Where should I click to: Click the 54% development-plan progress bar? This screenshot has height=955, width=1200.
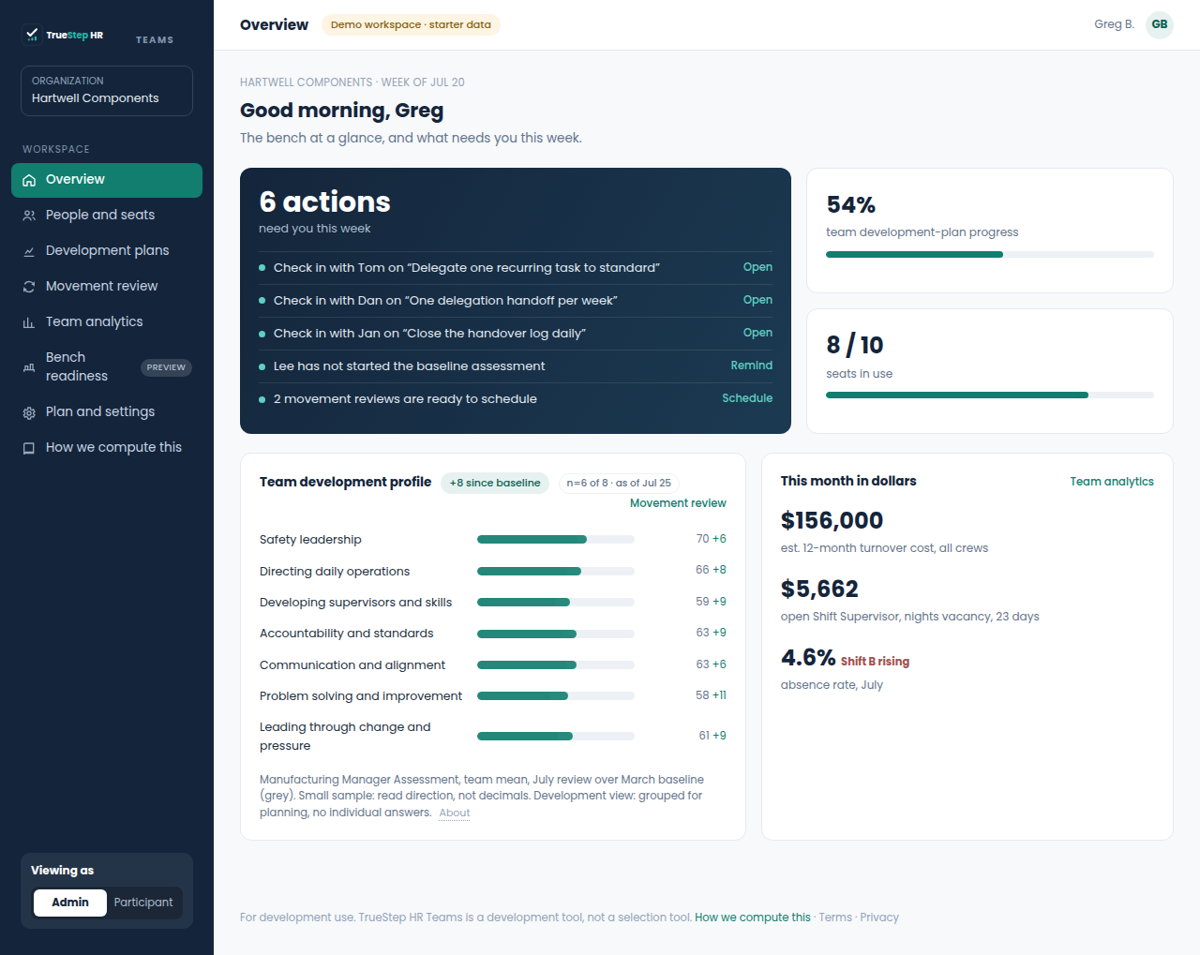point(989,255)
